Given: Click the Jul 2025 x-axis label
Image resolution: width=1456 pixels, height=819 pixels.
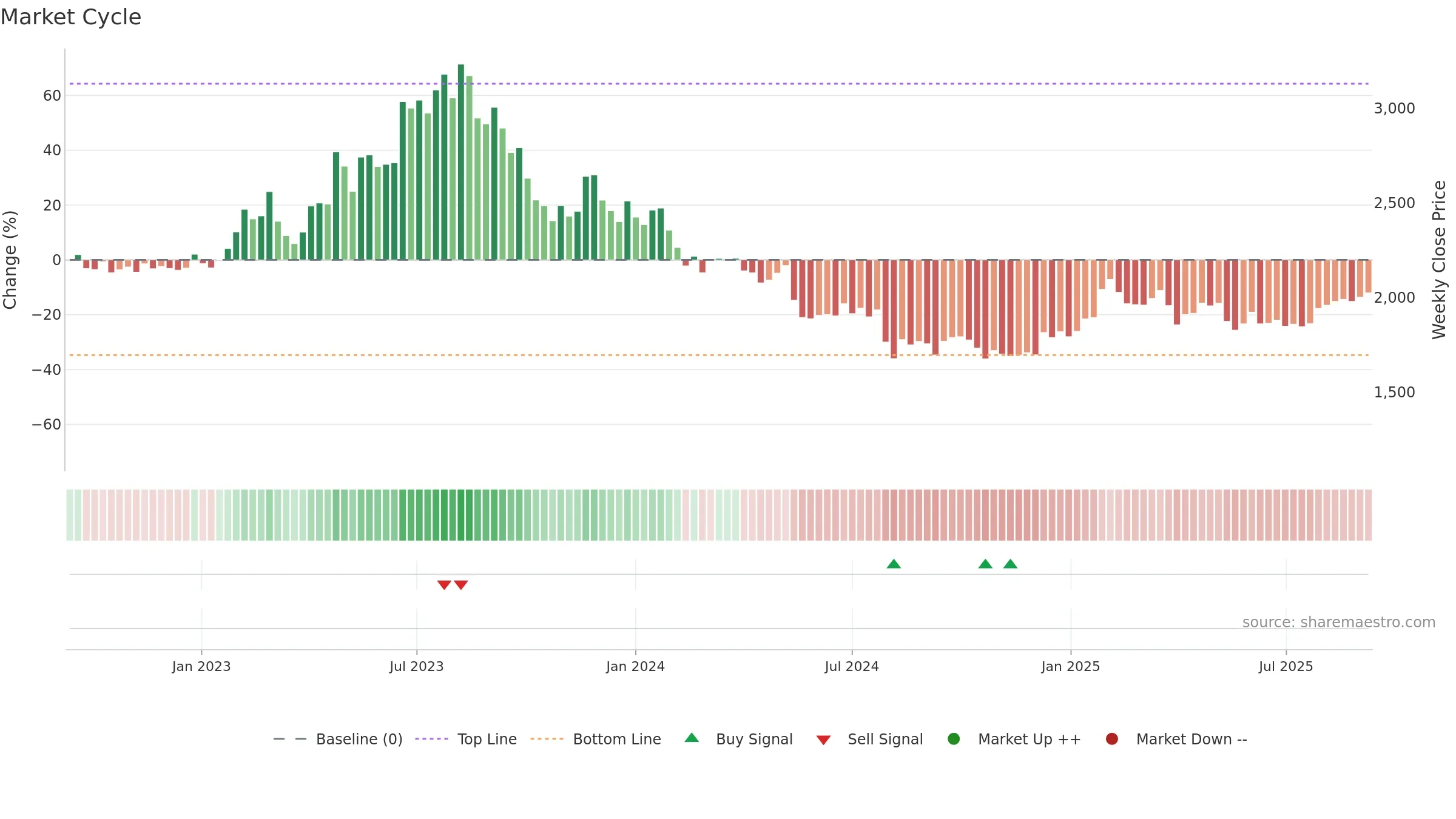Looking at the screenshot, I should coord(1286,666).
